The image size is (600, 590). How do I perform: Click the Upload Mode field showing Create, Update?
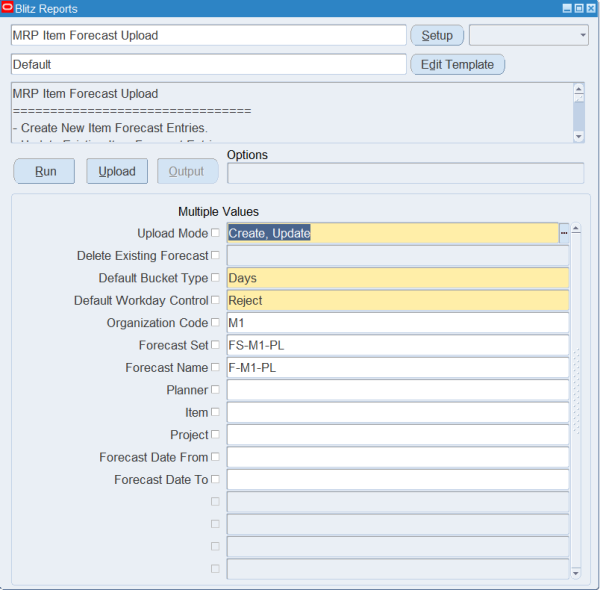click(x=393, y=233)
